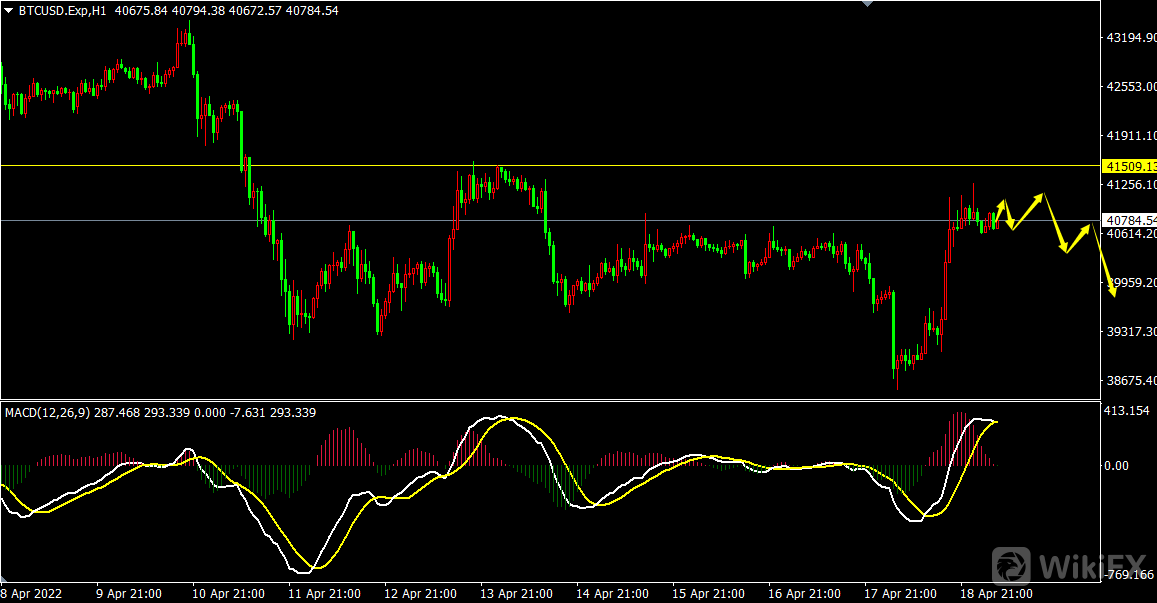This screenshot has width=1157, height=603.
Task: Click the 12 Apr 21:00 time label
Action: click(x=420, y=593)
